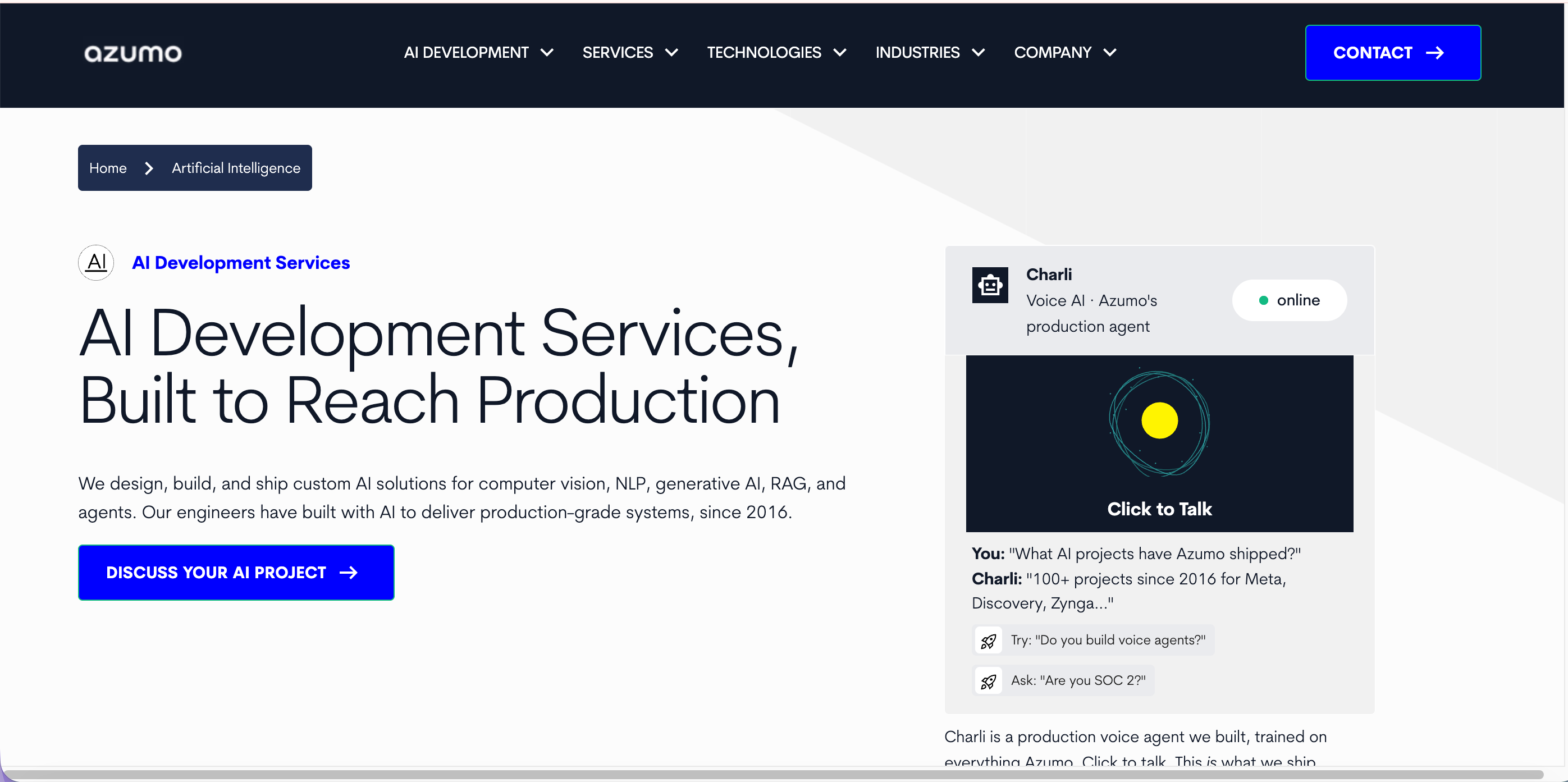Try the "Do you build voice agents?" suggestion
Image resolution: width=1568 pixels, height=782 pixels.
click(x=1094, y=640)
